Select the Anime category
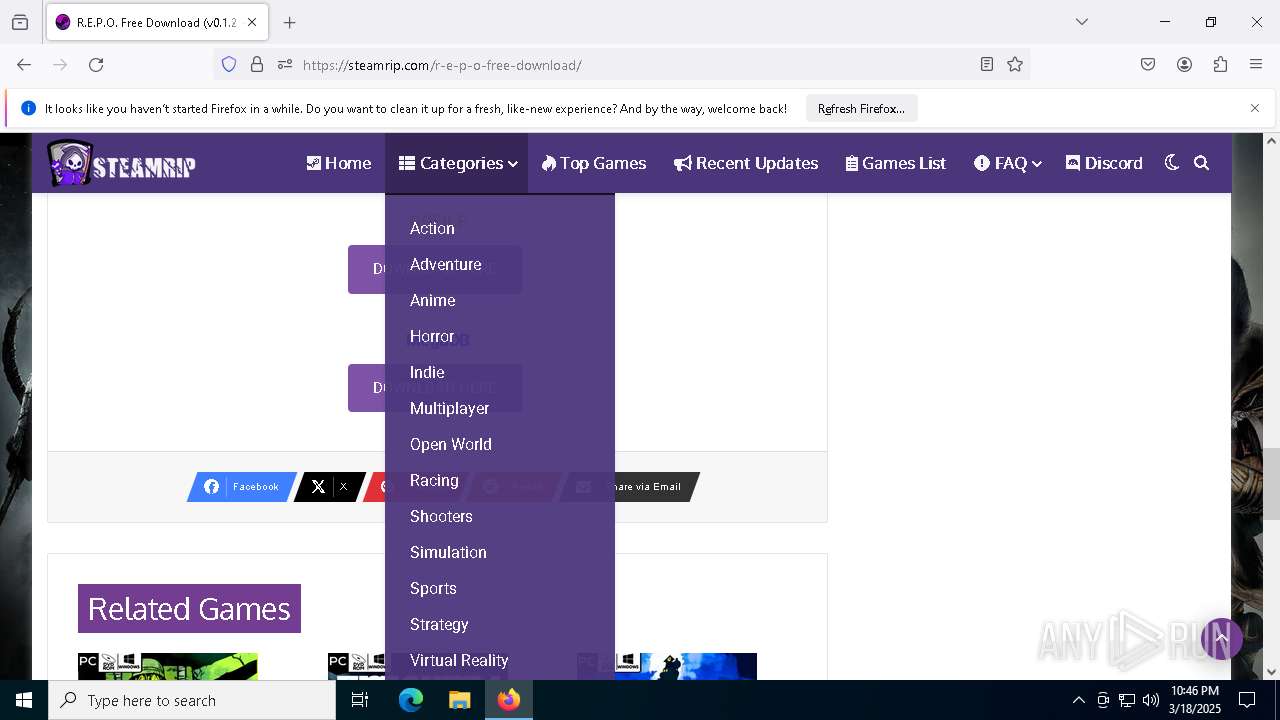 [x=433, y=300]
